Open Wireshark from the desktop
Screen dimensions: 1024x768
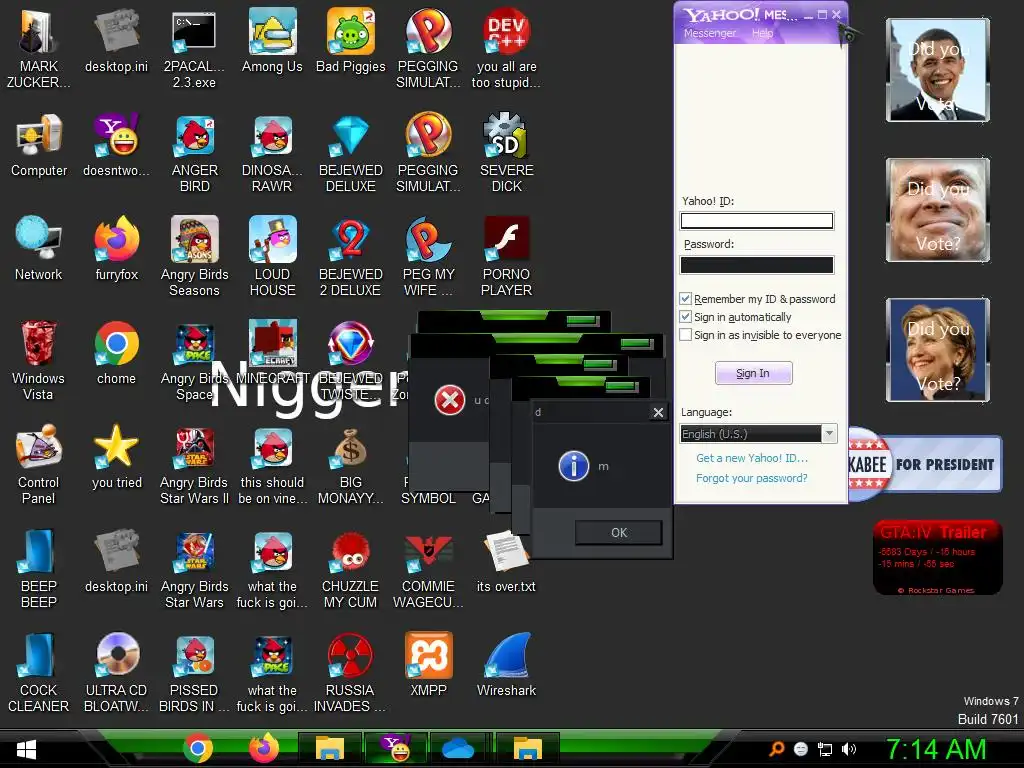(x=506, y=665)
